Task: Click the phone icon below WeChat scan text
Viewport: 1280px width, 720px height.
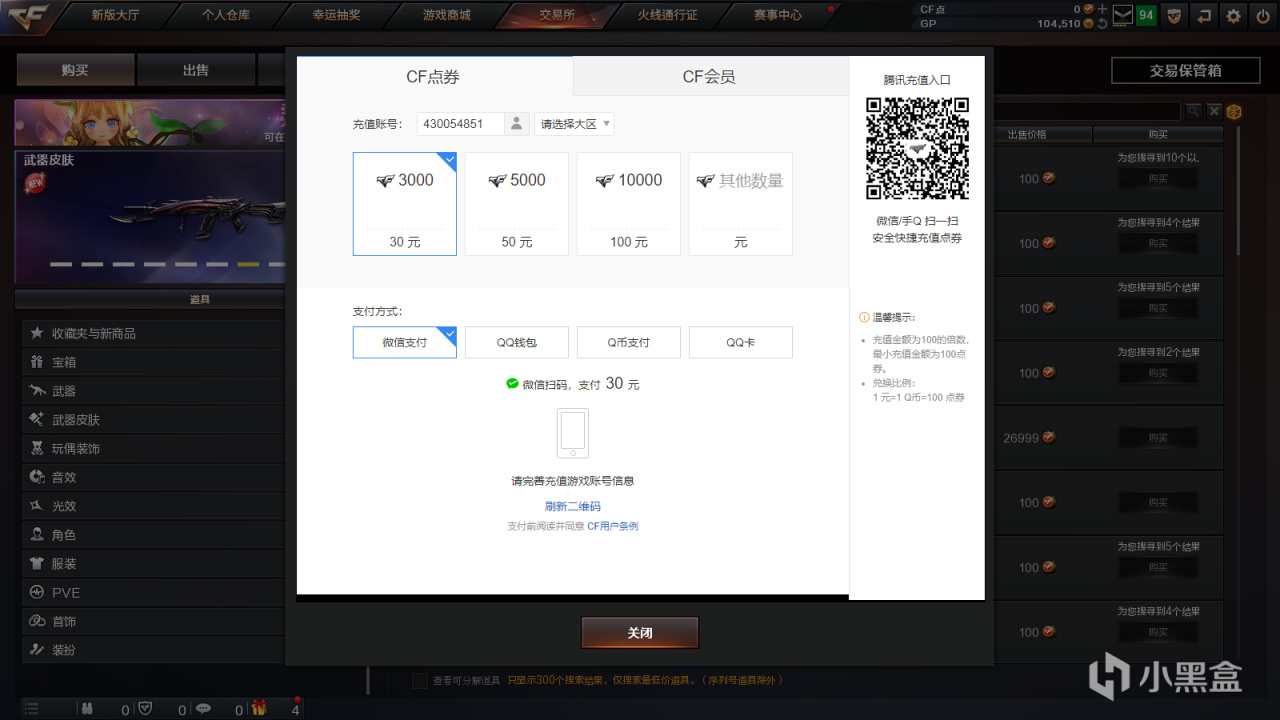Action: point(573,433)
